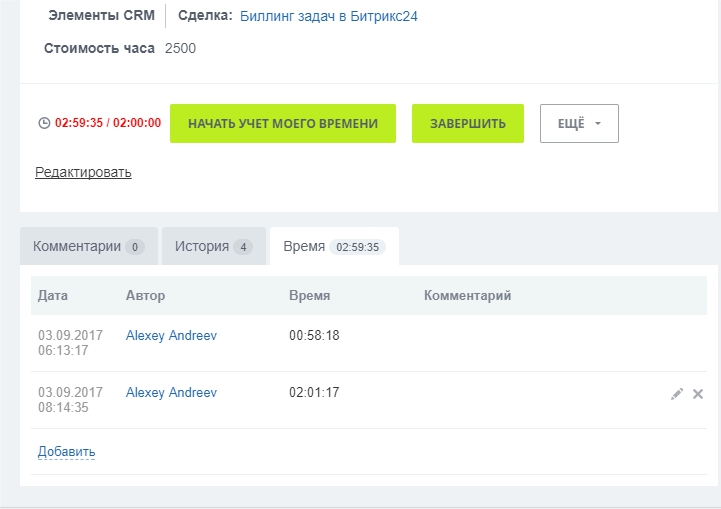Click the clock icon beside the elapsed timer
Screen dimensions: 721x509
(43, 123)
